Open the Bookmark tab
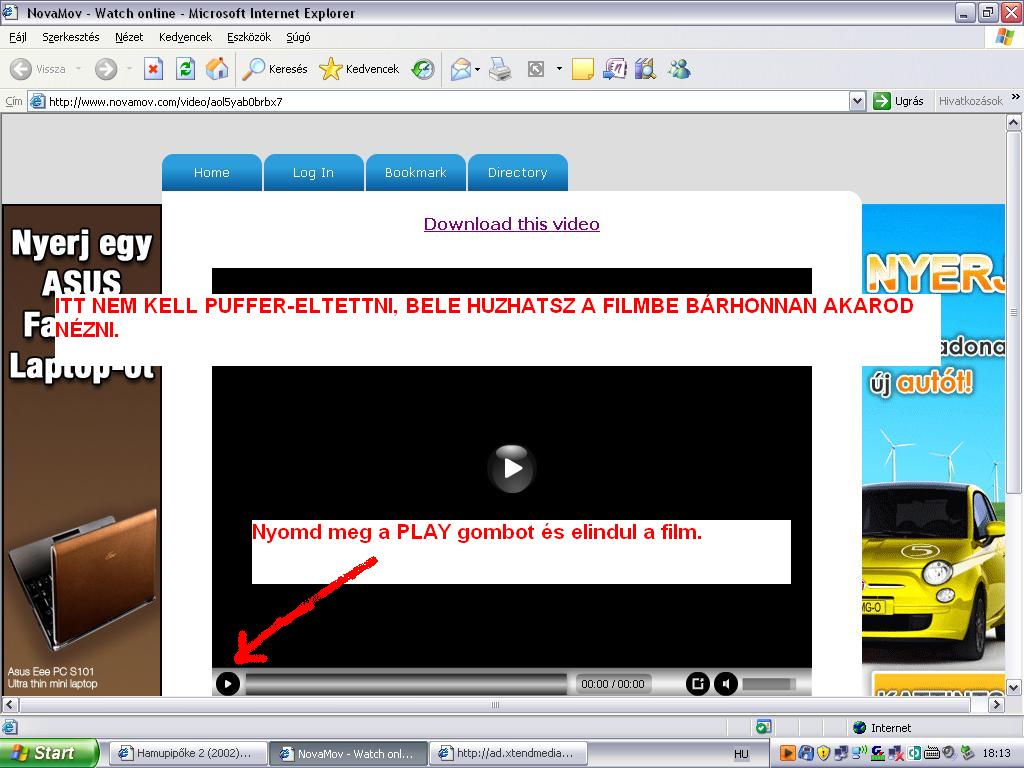Screen dimensions: 1024x768 tap(415, 172)
